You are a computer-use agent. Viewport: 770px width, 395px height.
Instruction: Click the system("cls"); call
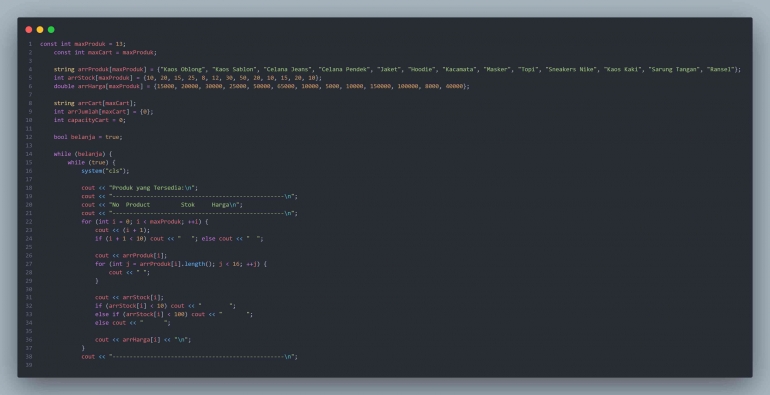tap(105, 171)
